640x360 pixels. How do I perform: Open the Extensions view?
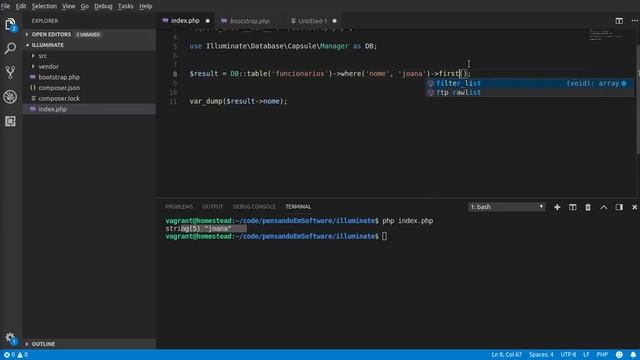coord(10,121)
